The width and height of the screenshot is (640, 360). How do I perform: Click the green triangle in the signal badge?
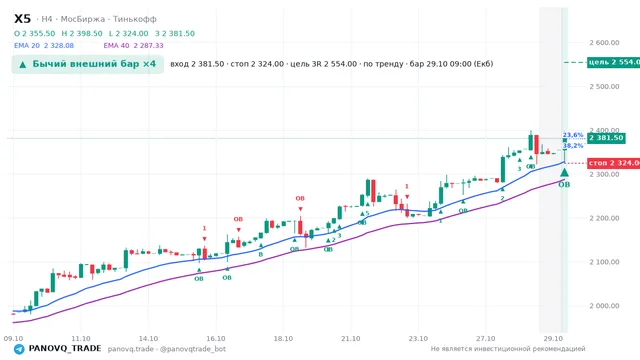(23, 64)
